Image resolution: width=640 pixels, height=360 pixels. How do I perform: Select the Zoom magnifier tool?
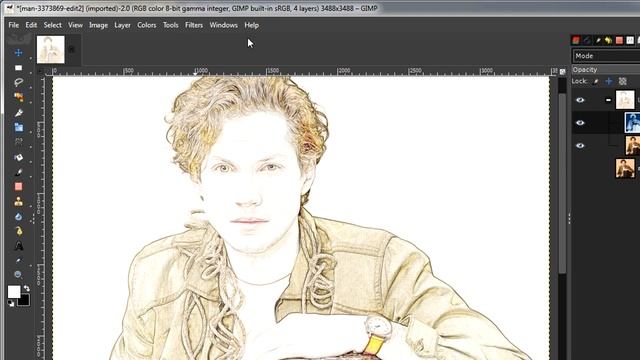coord(18,275)
